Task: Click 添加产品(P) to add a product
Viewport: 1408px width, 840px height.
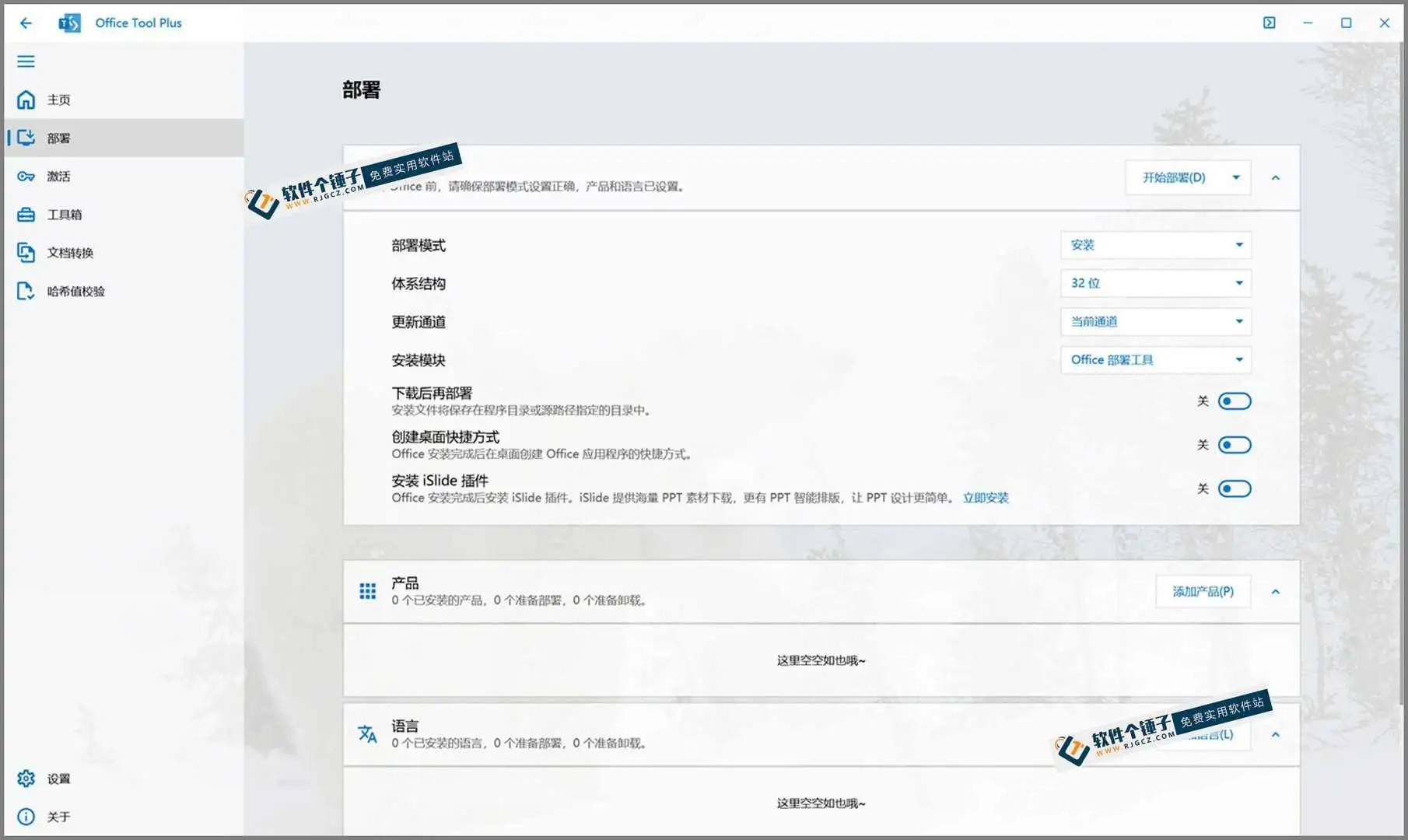Action: 1203,591
